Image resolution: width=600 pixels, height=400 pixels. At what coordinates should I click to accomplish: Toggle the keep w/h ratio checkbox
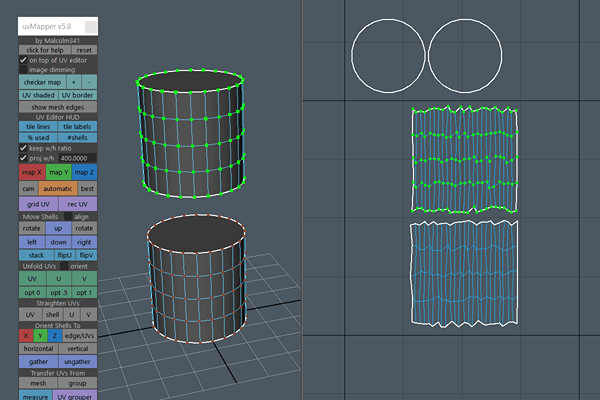click(x=24, y=147)
